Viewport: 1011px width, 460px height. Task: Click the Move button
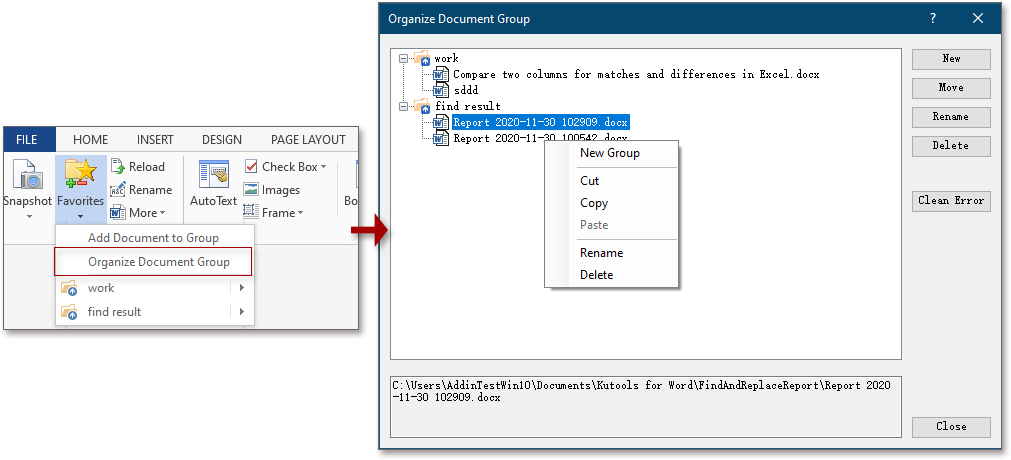[x=951, y=88]
